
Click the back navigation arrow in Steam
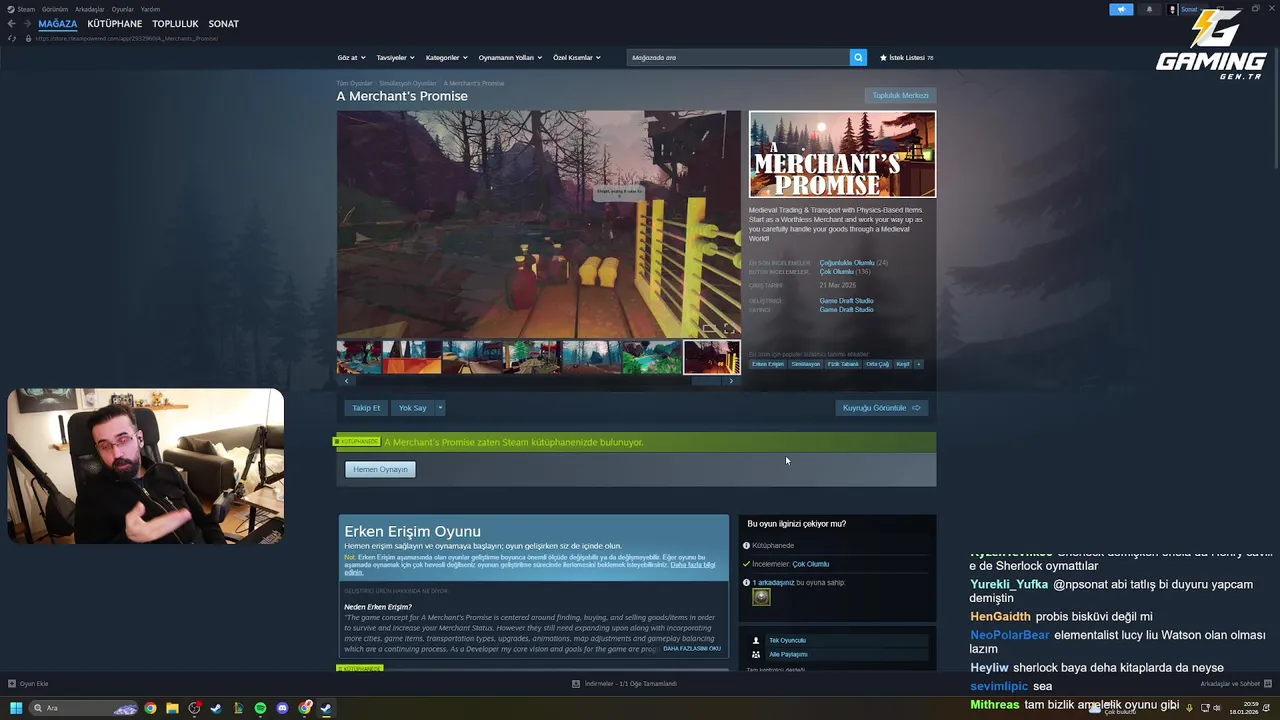pos(12,24)
